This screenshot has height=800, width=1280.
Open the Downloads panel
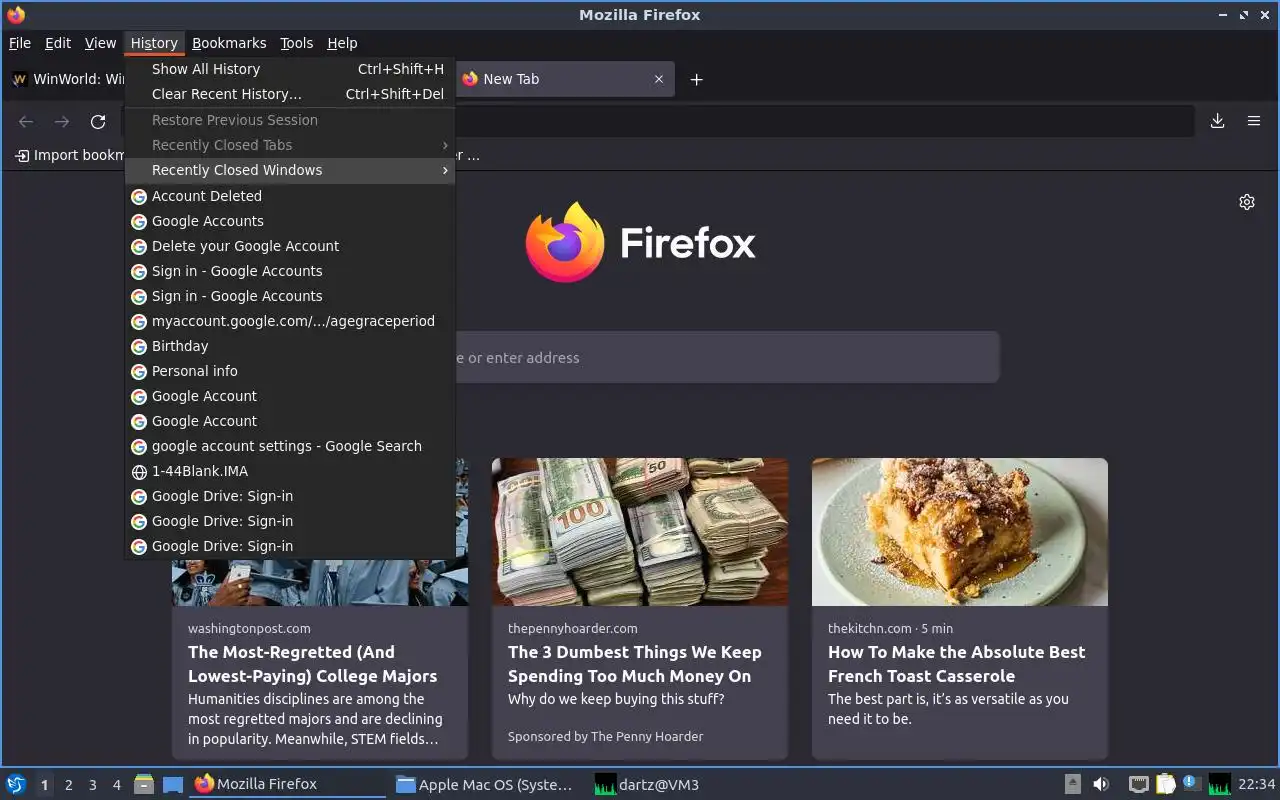[x=1217, y=121]
